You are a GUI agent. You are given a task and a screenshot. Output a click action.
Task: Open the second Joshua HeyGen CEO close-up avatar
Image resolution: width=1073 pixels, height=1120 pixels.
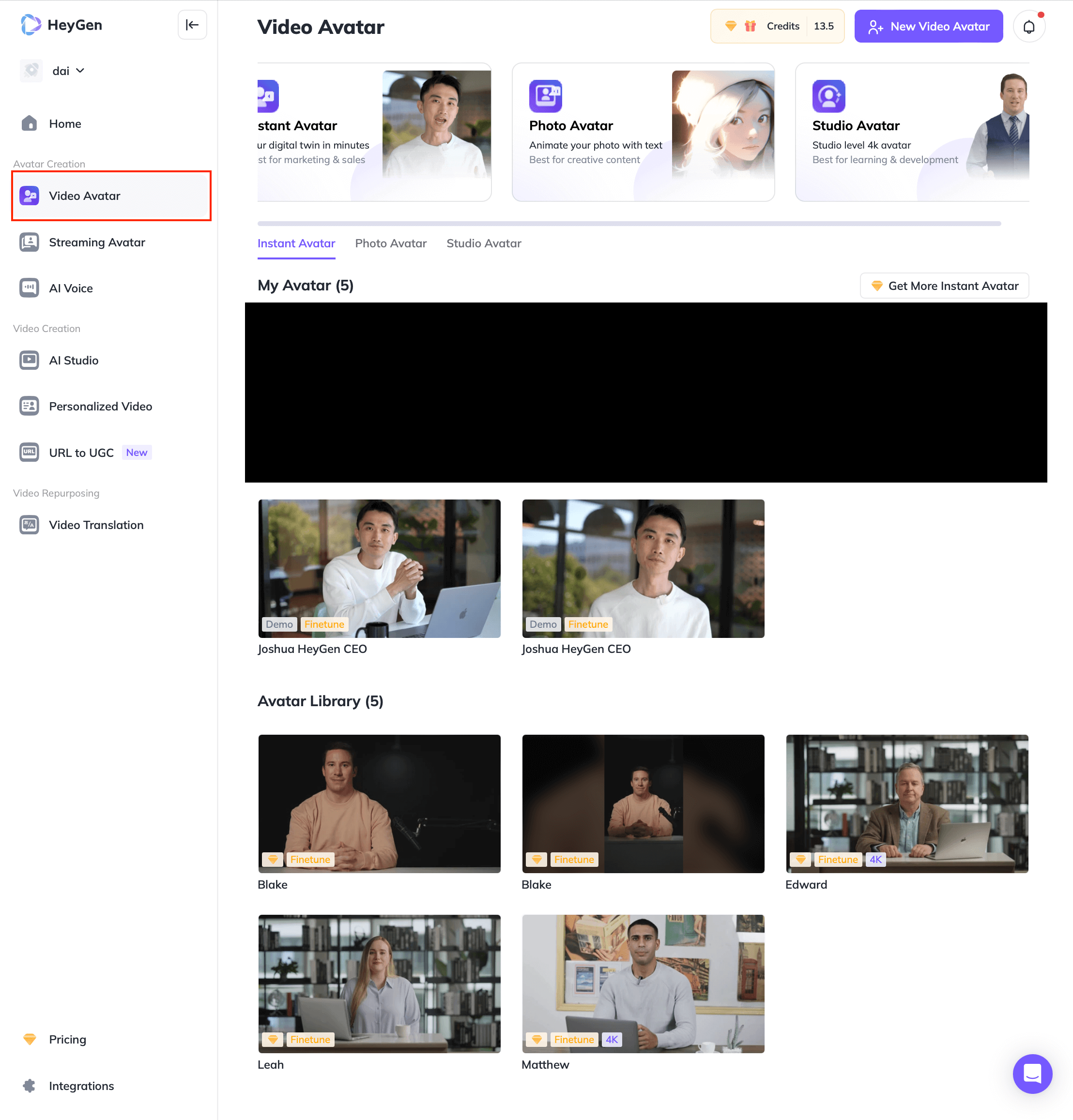643,569
